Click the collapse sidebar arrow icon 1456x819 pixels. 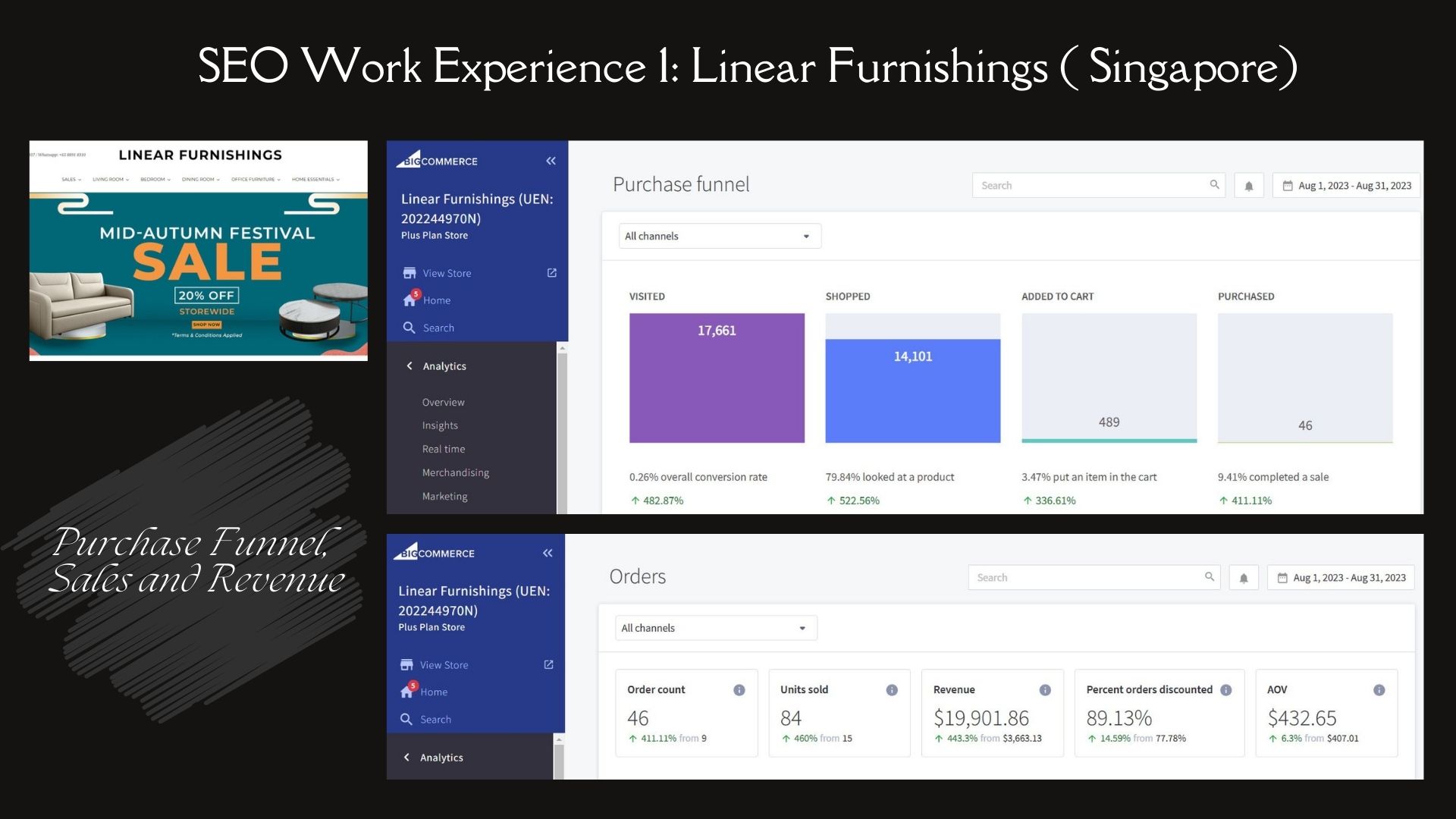pyautogui.click(x=552, y=160)
